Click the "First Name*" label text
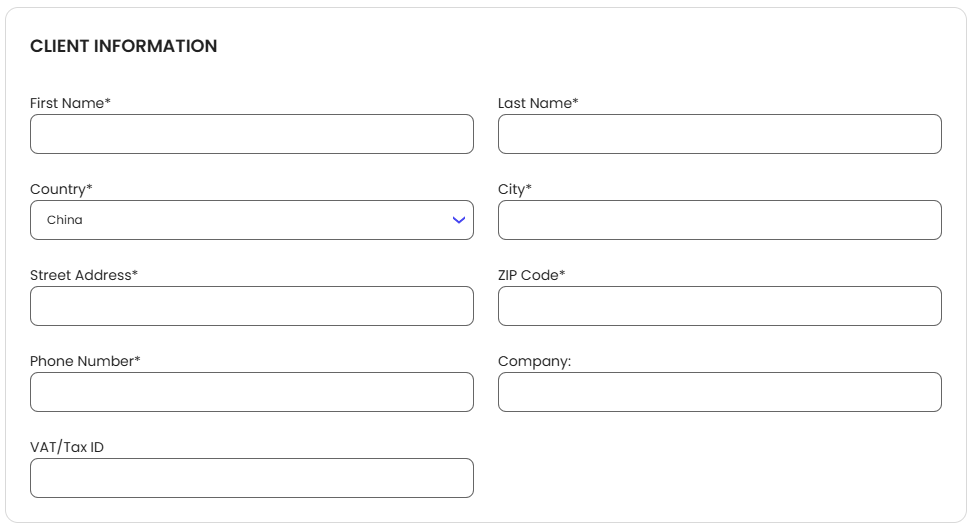This screenshot has height=528, width=970. [x=70, y=103]
